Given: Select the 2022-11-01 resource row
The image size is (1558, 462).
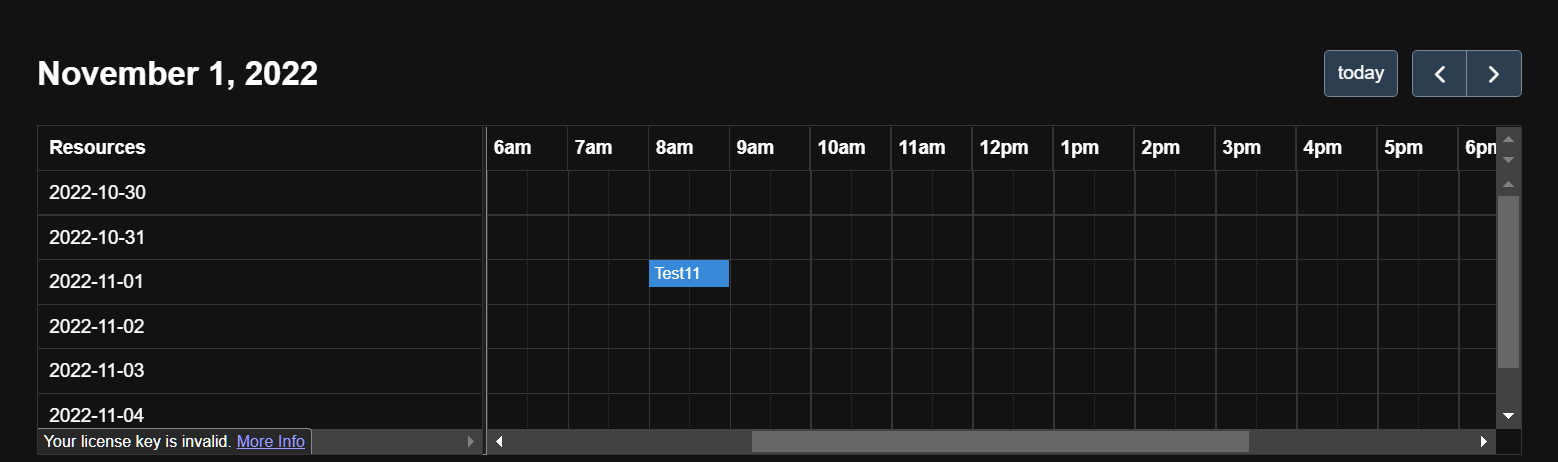Looking at the screenshot, I should (x=260, y=282).
